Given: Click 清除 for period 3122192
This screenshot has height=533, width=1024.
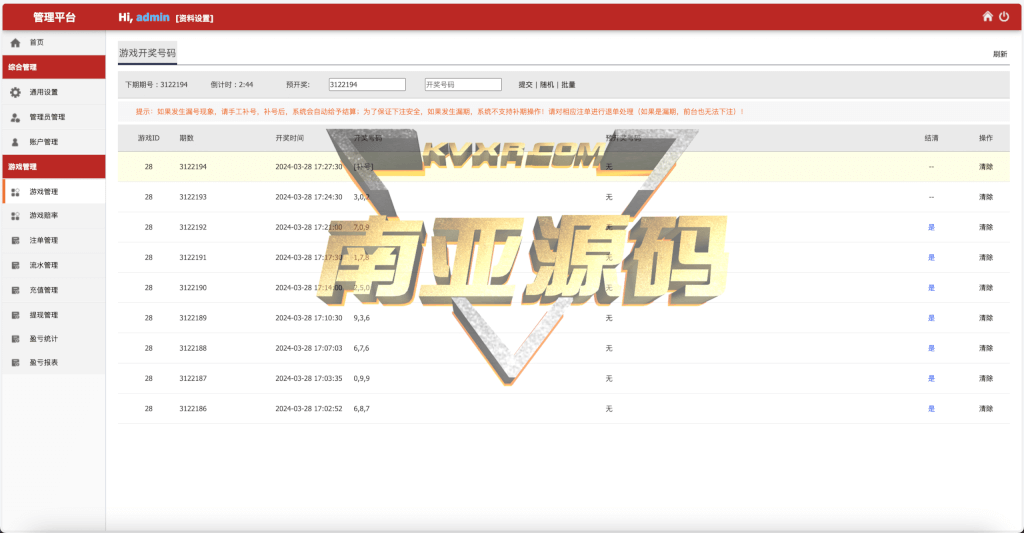Looking at the screenshot, I should [986, 227].
